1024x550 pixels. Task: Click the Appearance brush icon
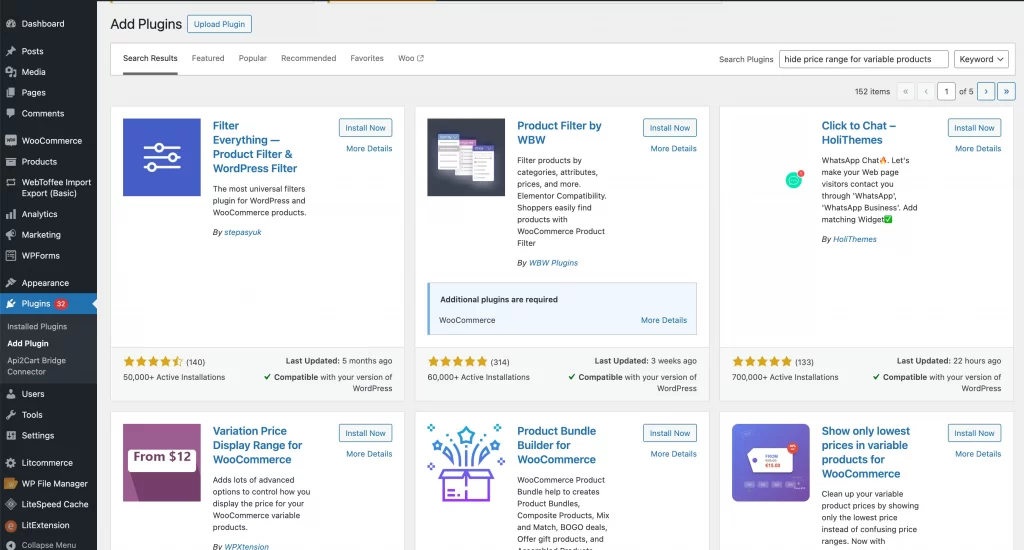(10, 283)
